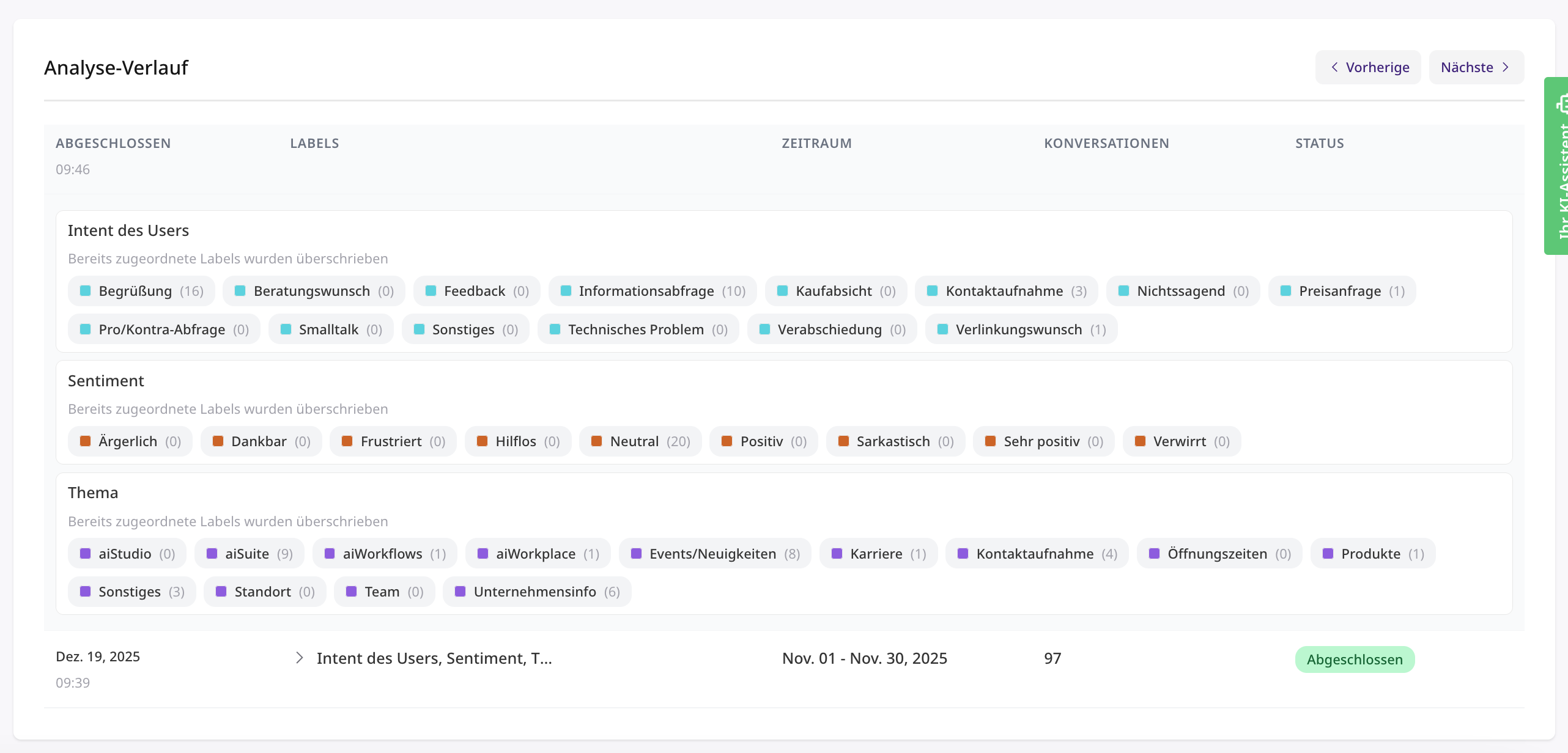The image size is (1568, 753).
Task: Expand the Dez. 19 analysis row chevron
Action: point(299,658)
